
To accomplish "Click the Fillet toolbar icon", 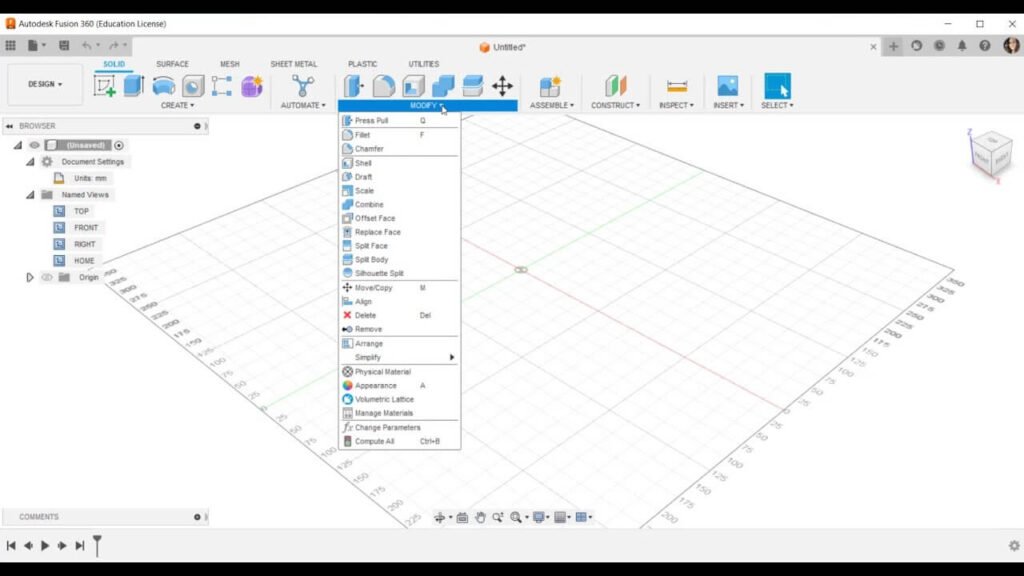I will point(384,86).
